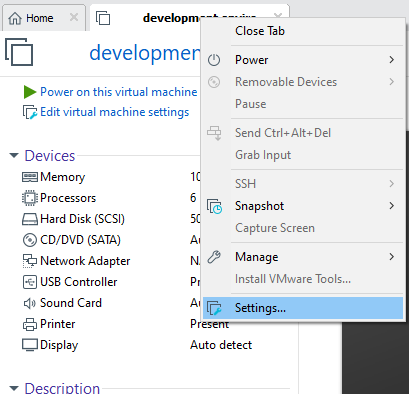Click the Home tab house icon
The image size is (409, 394).
coord(15,18)
